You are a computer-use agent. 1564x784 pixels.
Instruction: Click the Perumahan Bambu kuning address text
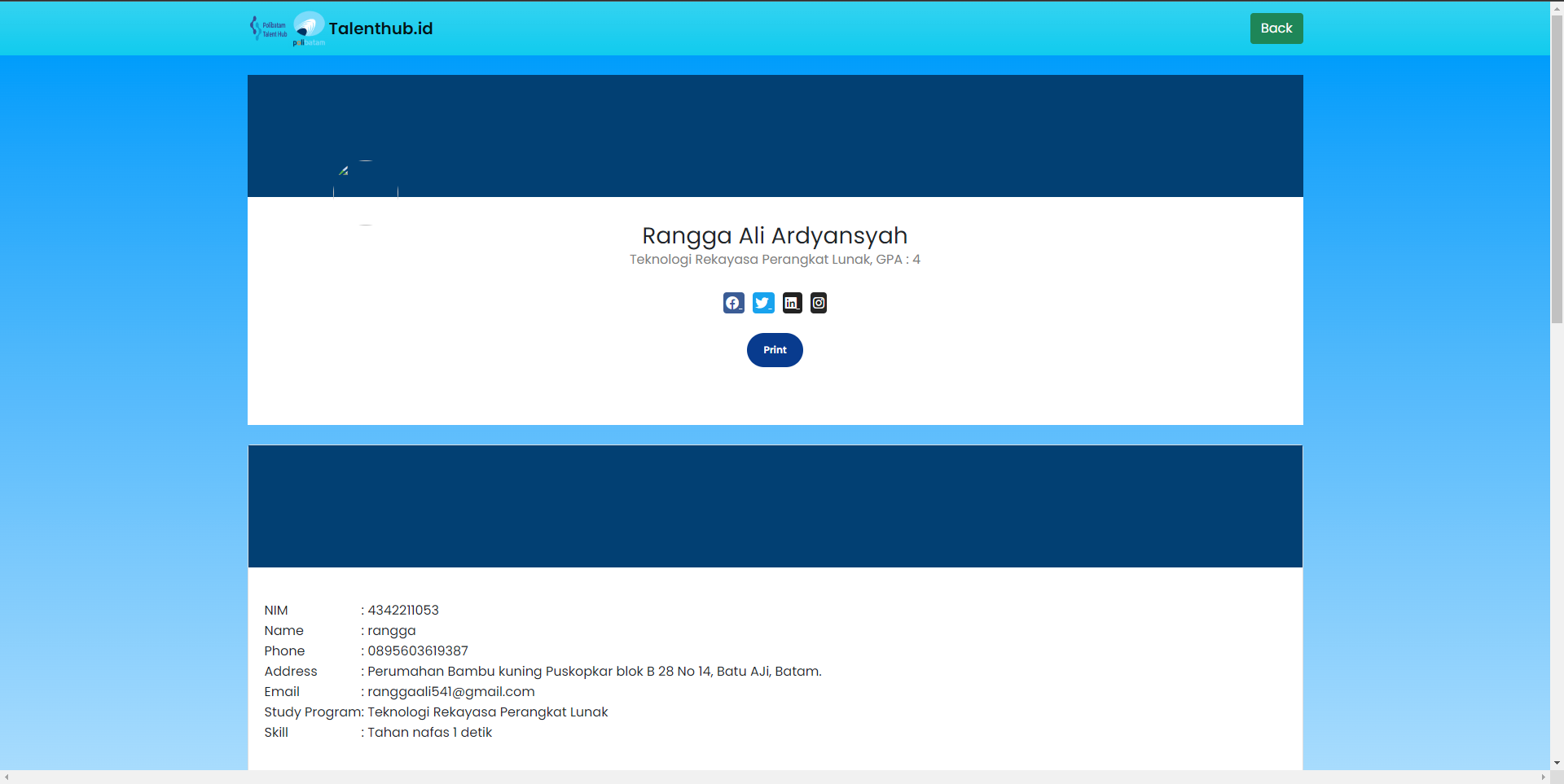[594, 671]
